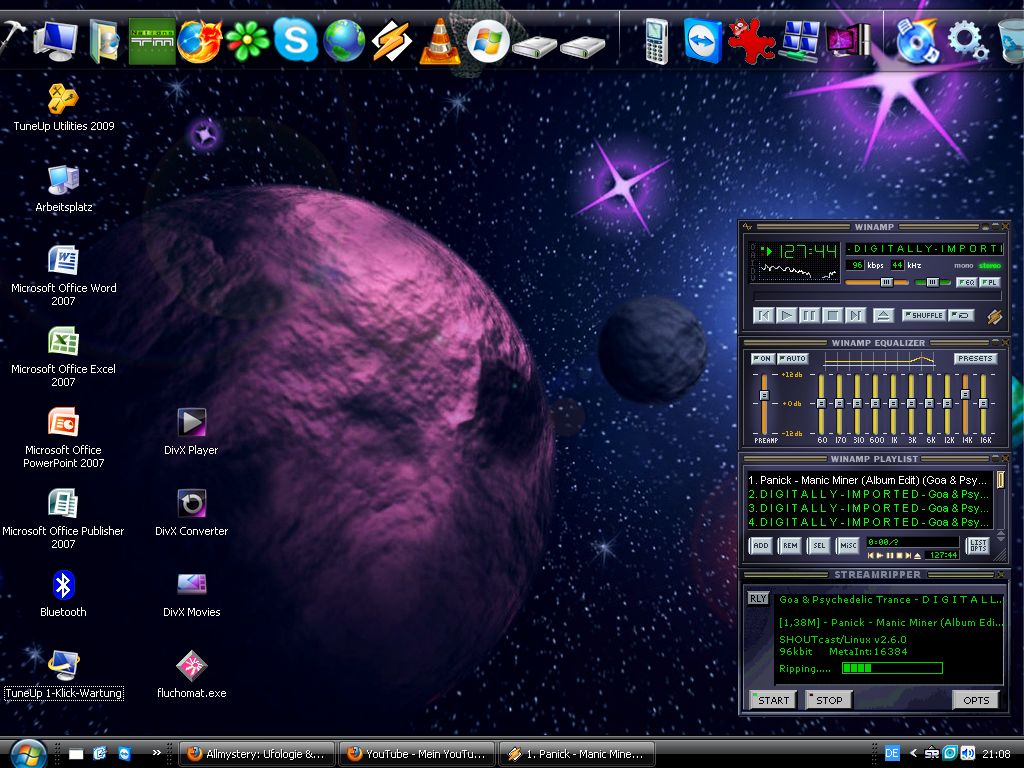The width and height of the screenshot is (1024, 768).
Task: Click Streamripper START button
Action: pos(773,699)
